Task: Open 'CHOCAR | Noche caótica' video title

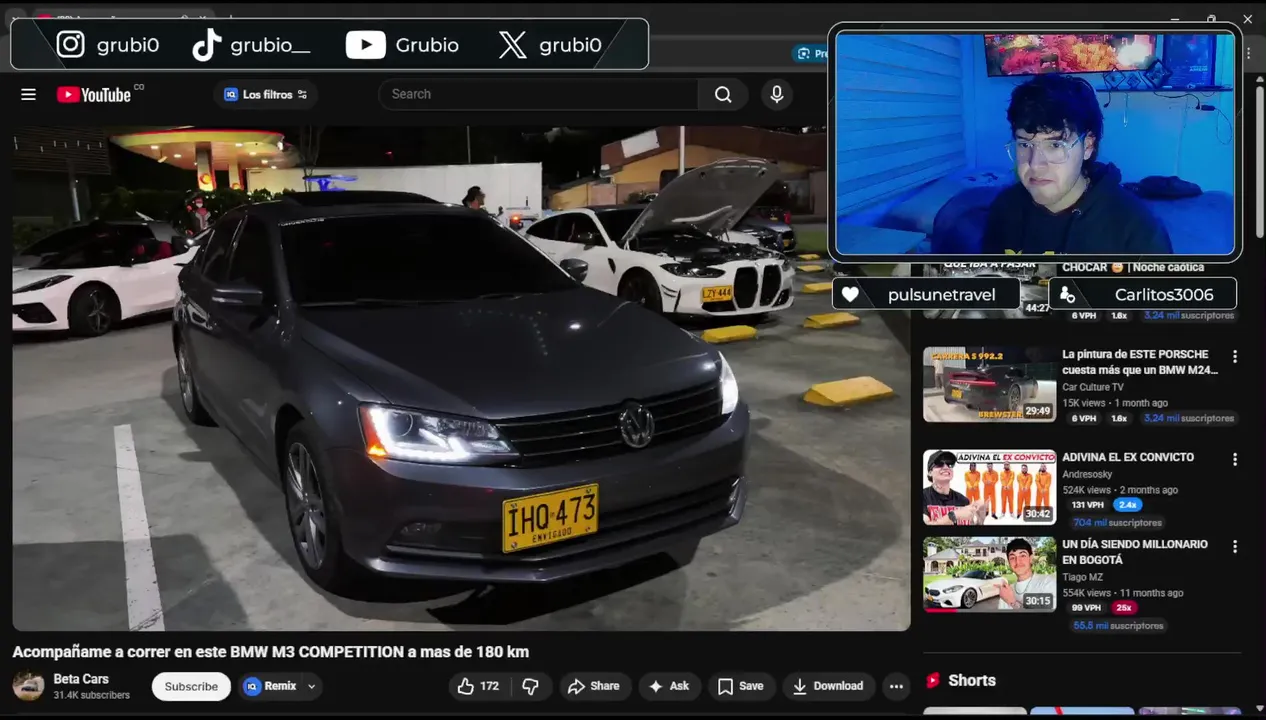Action: [x=1133, y=267]
